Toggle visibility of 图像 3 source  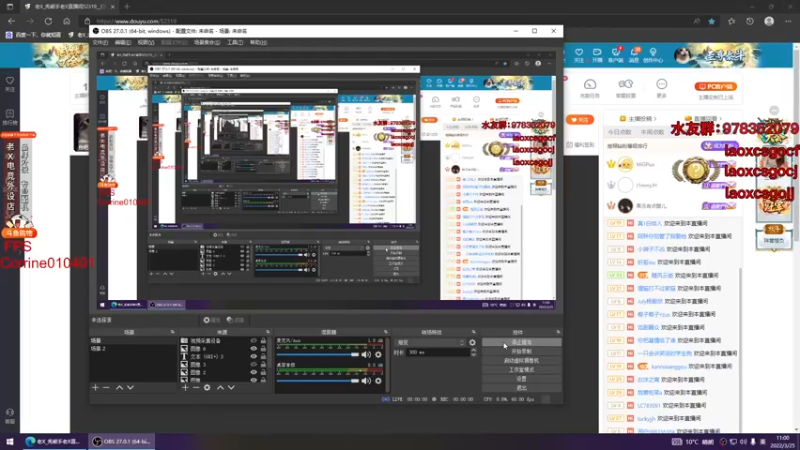254,364
